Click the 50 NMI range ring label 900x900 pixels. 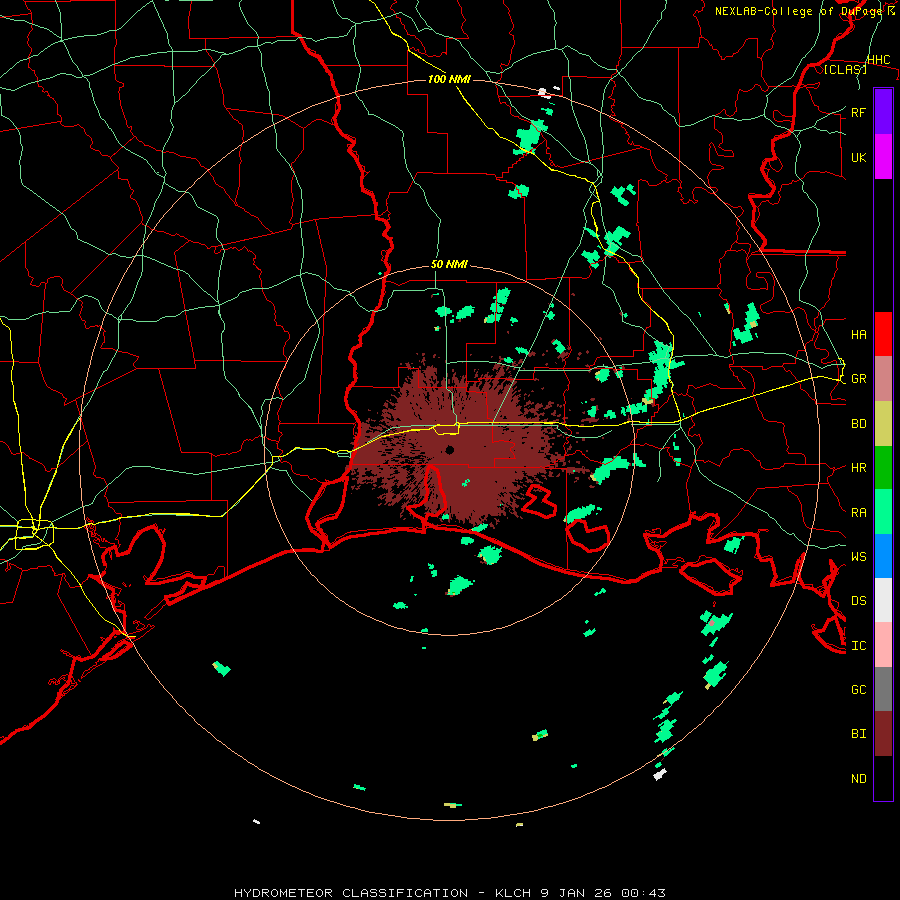(x=449, y=264)
